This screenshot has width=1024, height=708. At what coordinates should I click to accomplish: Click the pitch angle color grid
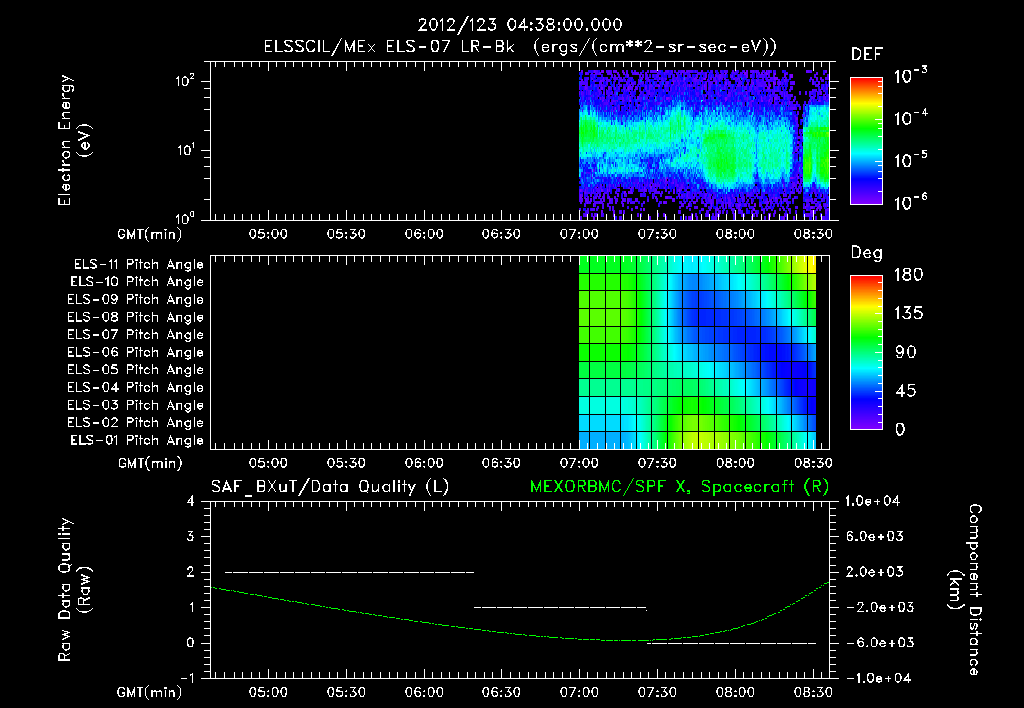[x=697, y=352]
